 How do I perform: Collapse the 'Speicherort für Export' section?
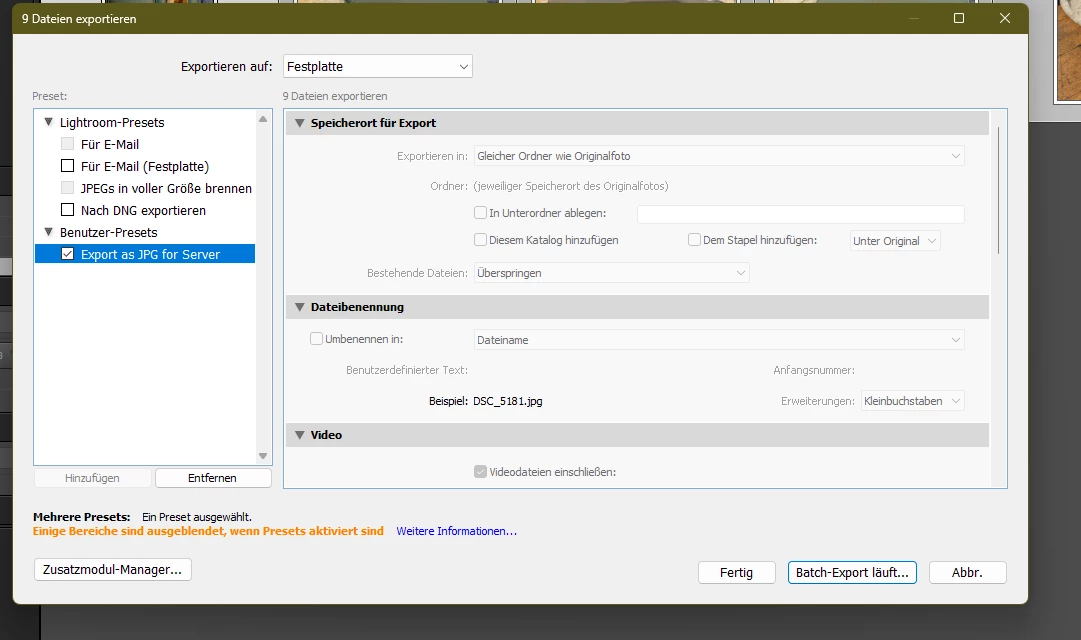[300, 123]
